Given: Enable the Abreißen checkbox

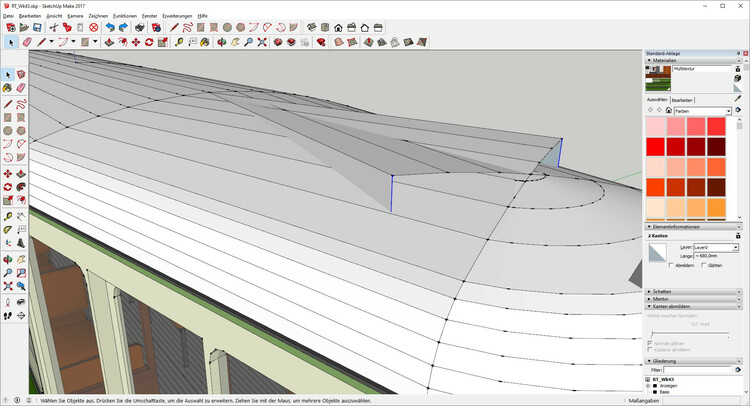Looking at the screenshot, I should (671, 265).
